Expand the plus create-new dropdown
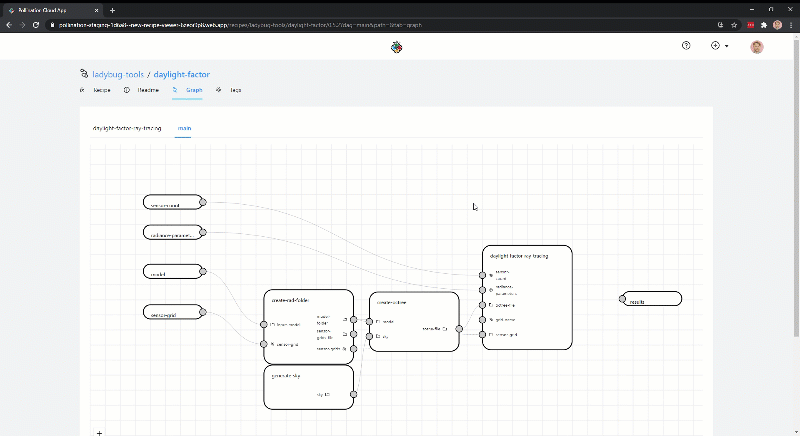 [719, 46]
